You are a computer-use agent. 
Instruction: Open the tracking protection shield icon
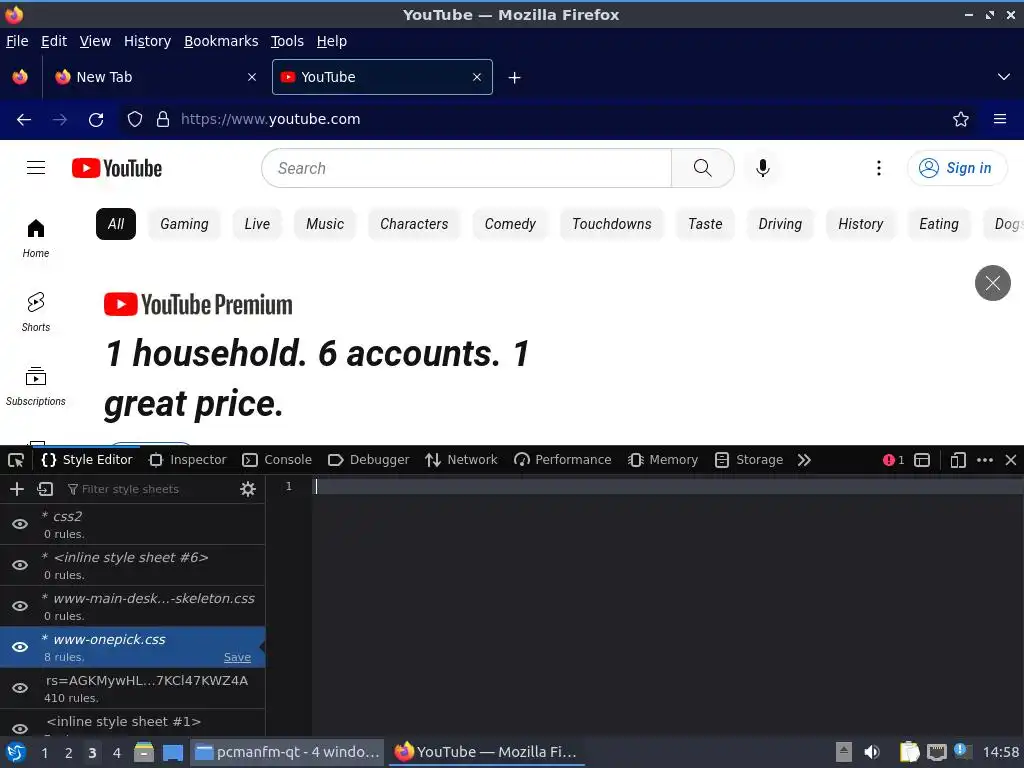[x=135, y=120]
